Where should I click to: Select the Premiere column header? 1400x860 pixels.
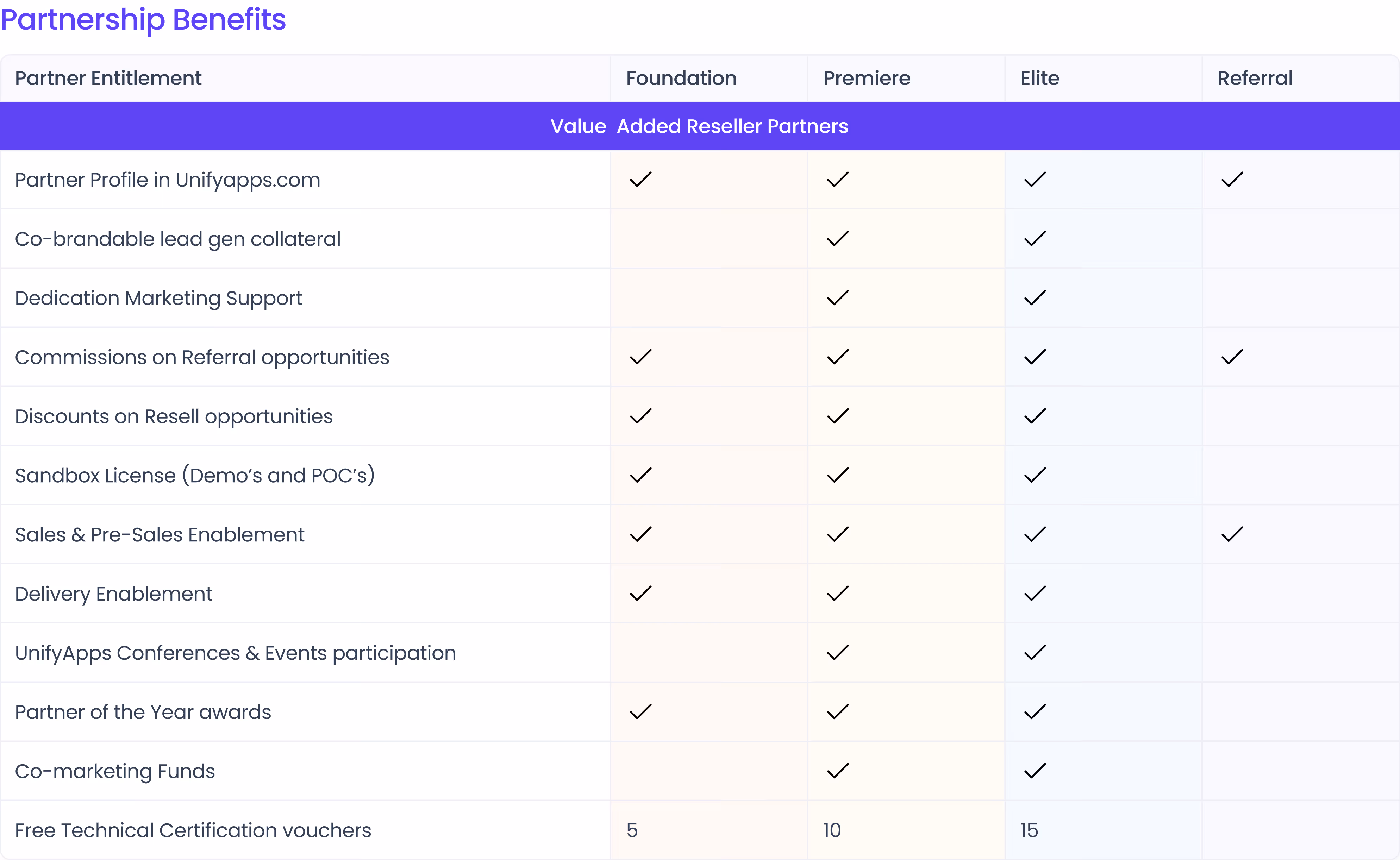point(867,79)
